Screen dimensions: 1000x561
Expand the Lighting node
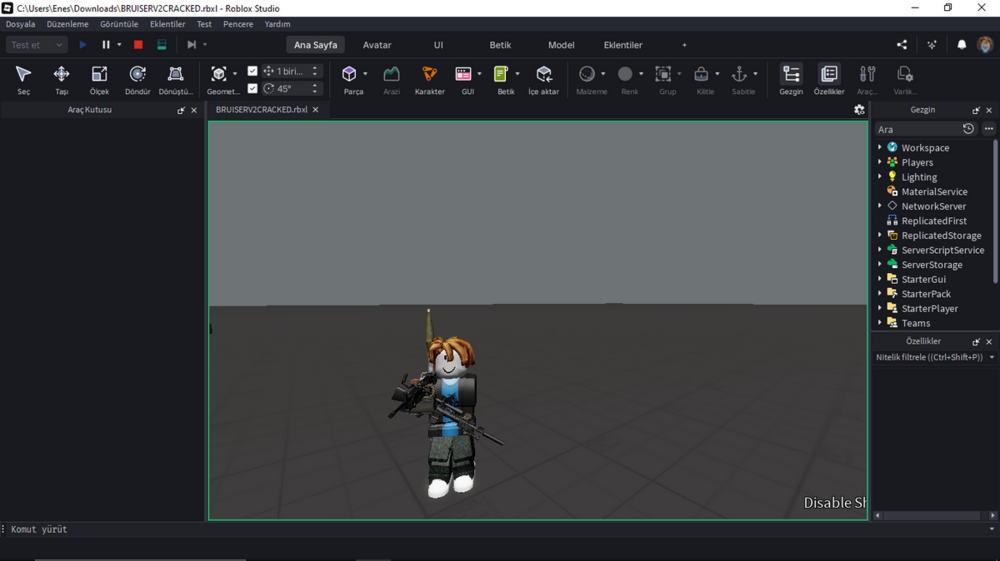coord(880,177)
